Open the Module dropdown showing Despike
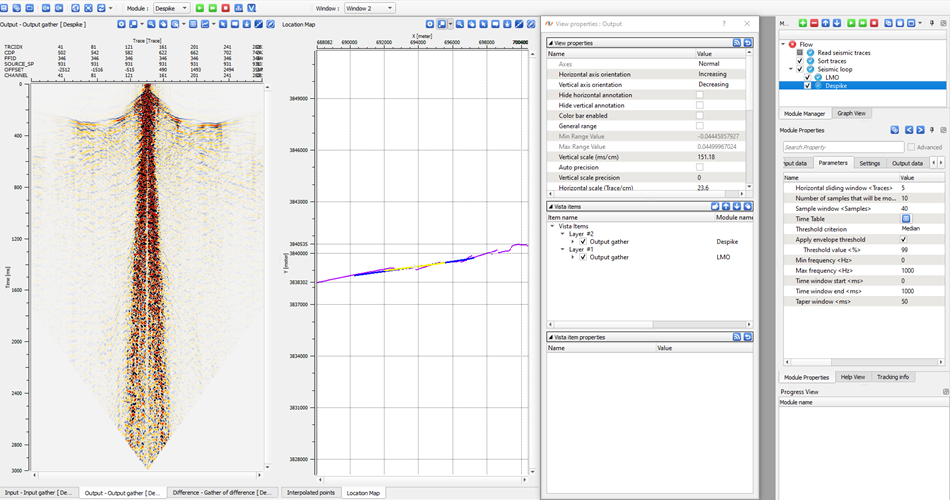 coord(170,8)
